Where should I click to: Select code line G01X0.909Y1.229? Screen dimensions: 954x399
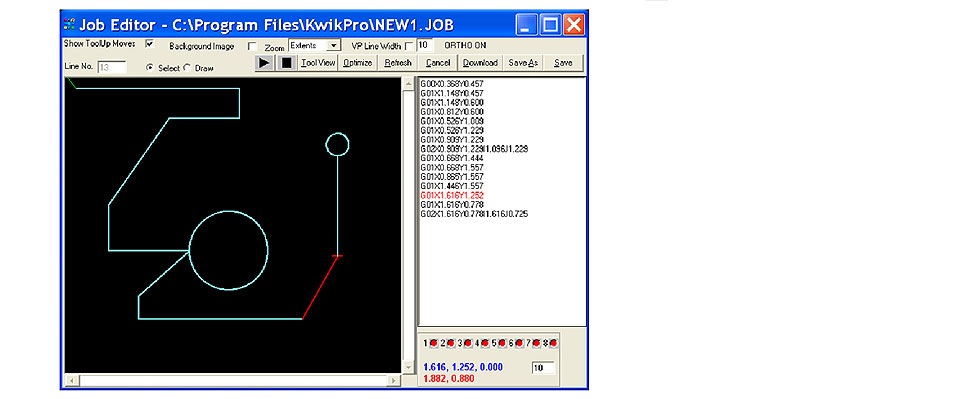click(451, 140)
